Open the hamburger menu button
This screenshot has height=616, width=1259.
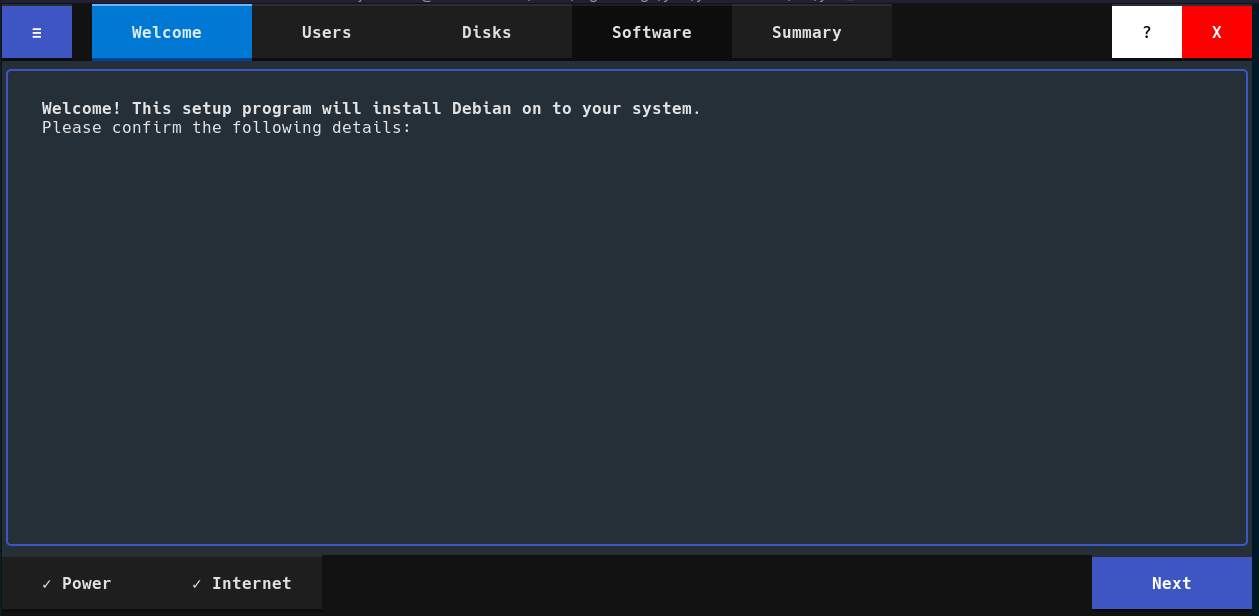37,32
